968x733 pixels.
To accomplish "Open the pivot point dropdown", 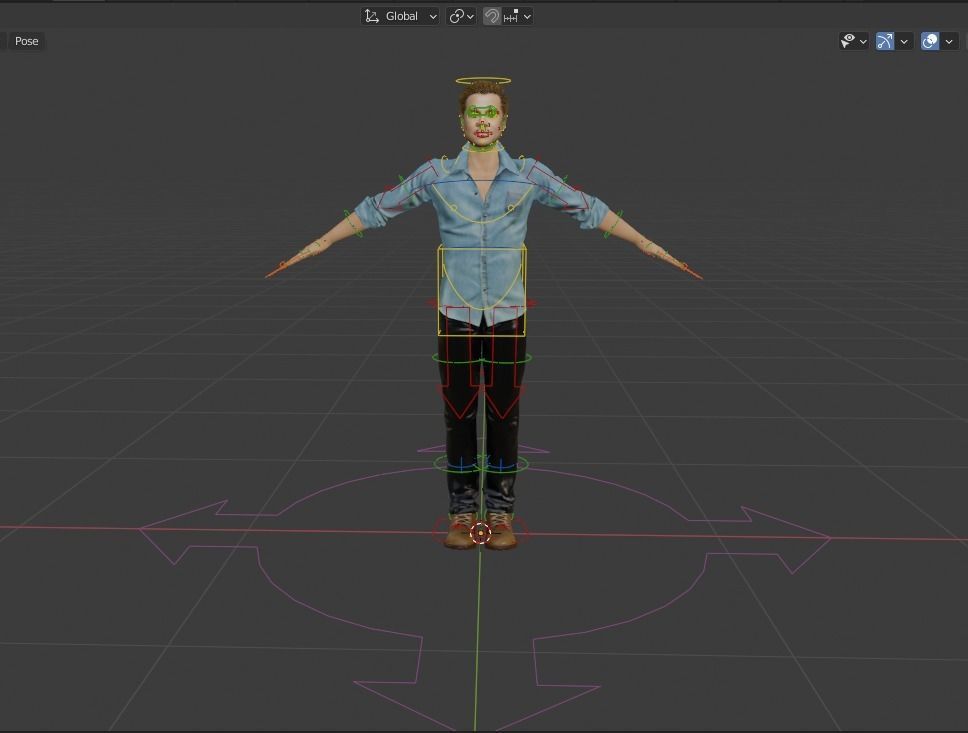I will (x=461, y=16).
